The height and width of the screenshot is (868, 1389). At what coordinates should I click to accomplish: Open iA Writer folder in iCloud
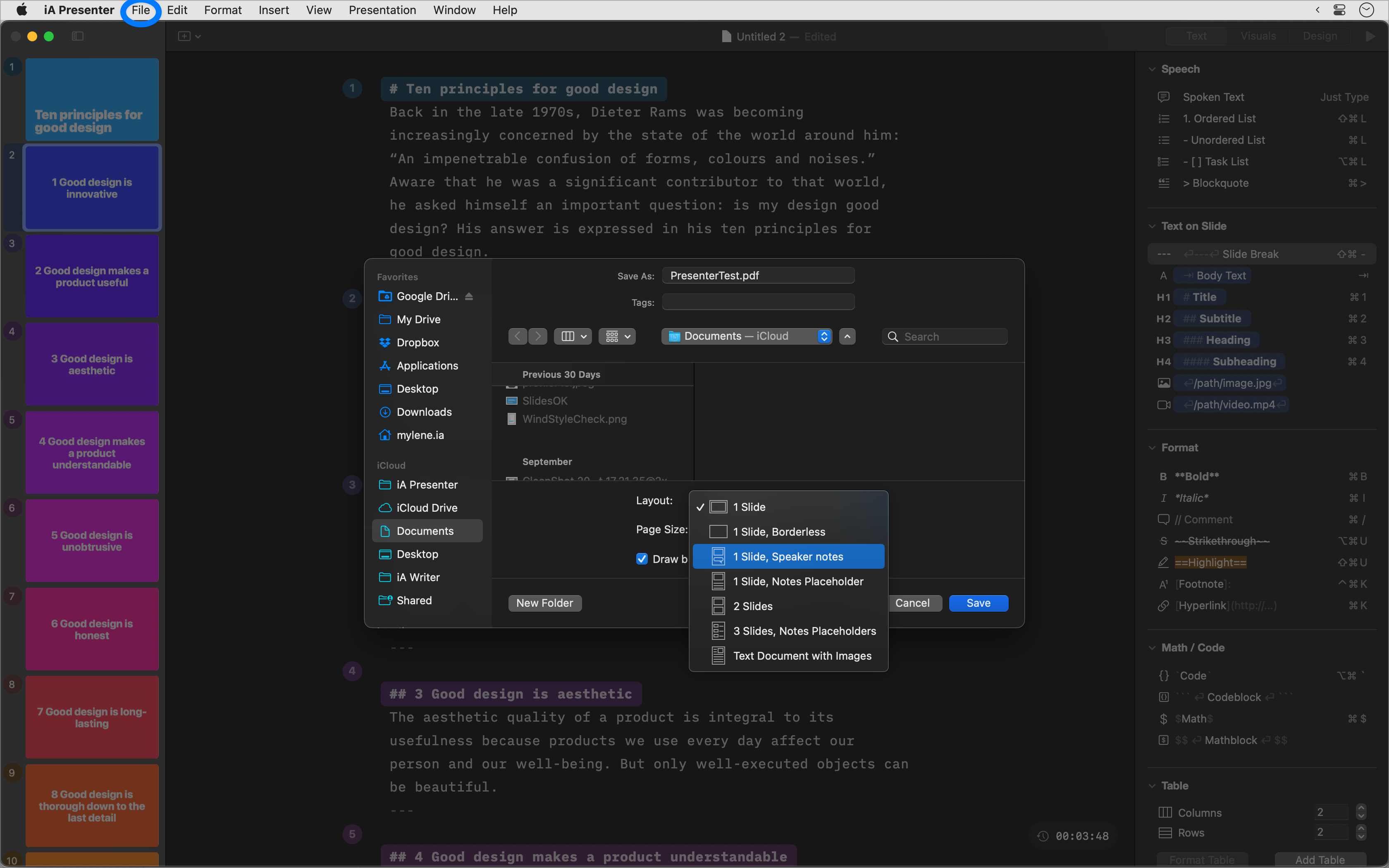[x=427, y=577]
